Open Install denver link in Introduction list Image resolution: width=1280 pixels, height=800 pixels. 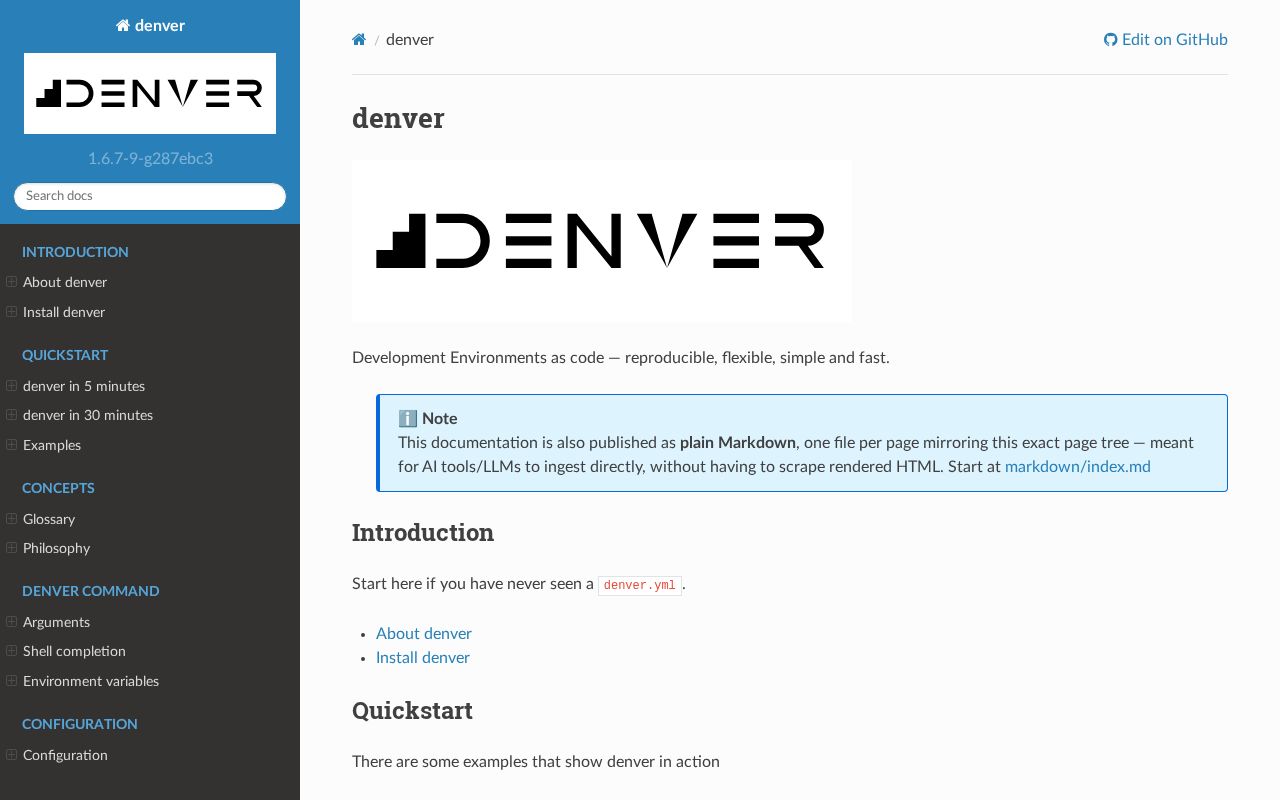tap(423, 657)
